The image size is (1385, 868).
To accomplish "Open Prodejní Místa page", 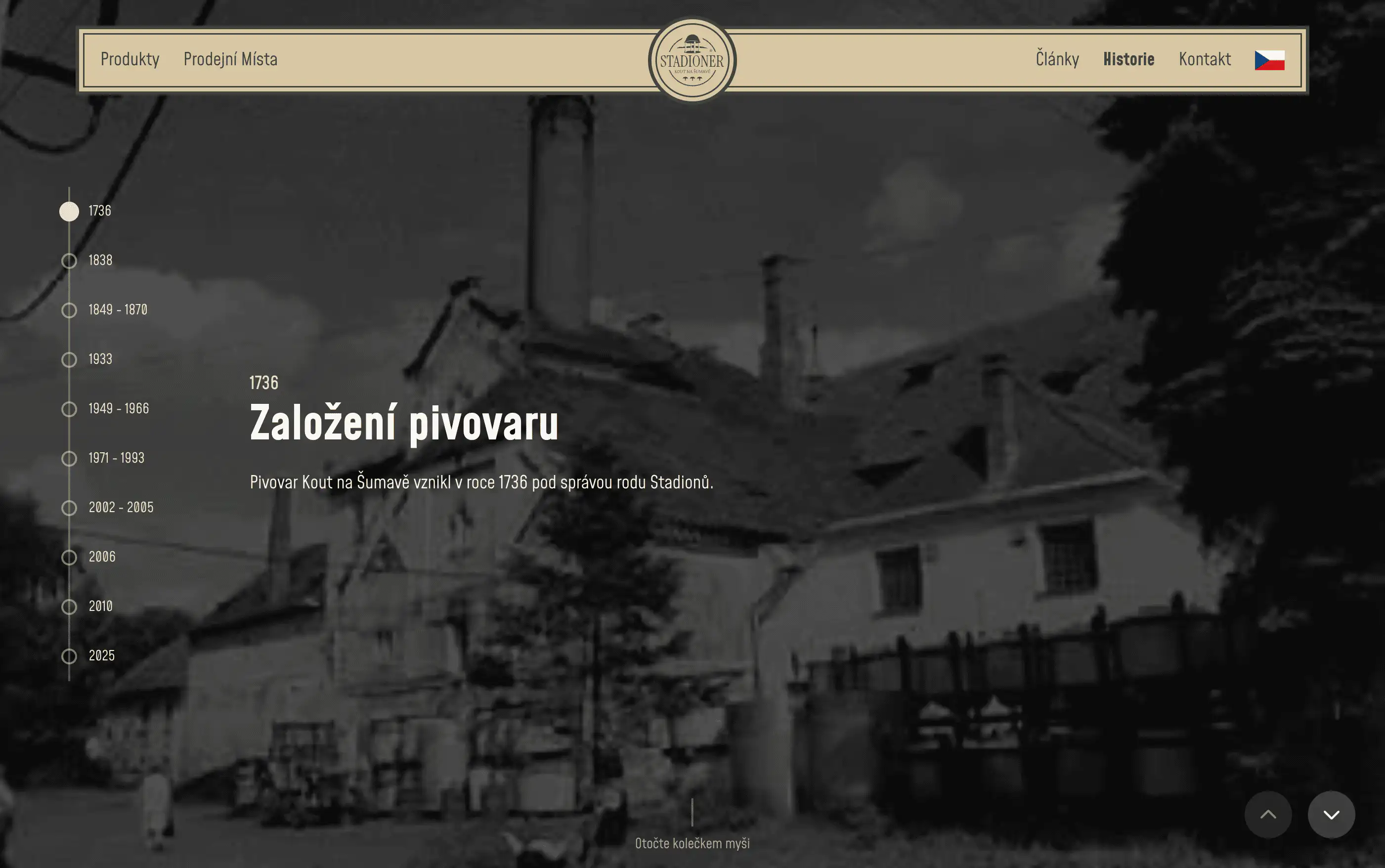I will 230,59.
